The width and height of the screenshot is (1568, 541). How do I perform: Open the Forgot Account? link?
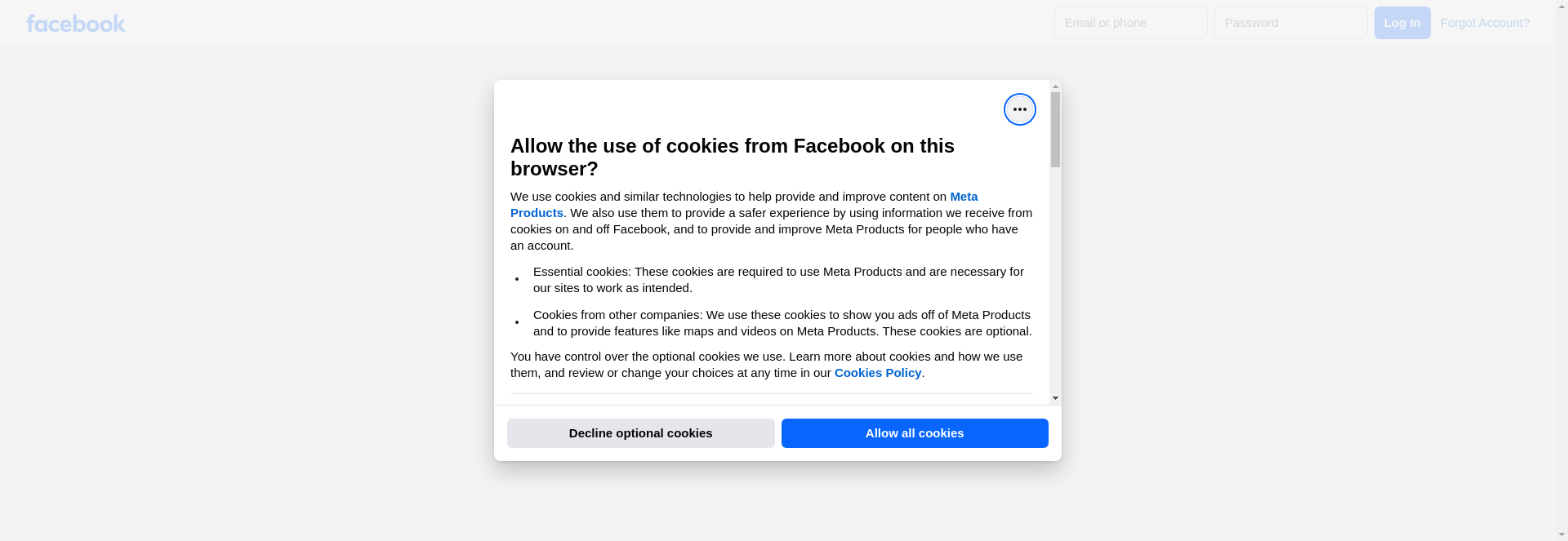coord(1484,23)
